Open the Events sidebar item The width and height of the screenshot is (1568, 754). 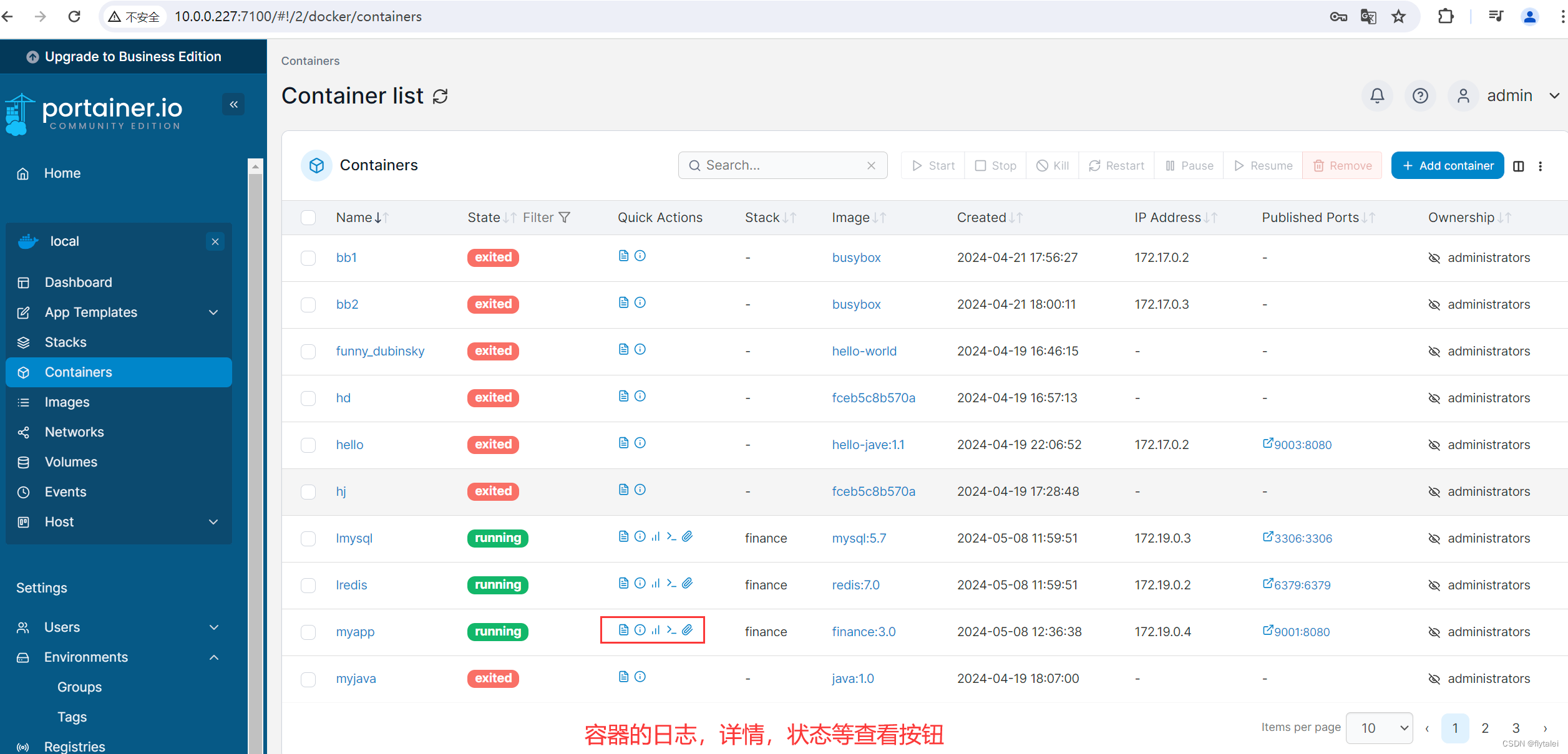click(119, 492)
